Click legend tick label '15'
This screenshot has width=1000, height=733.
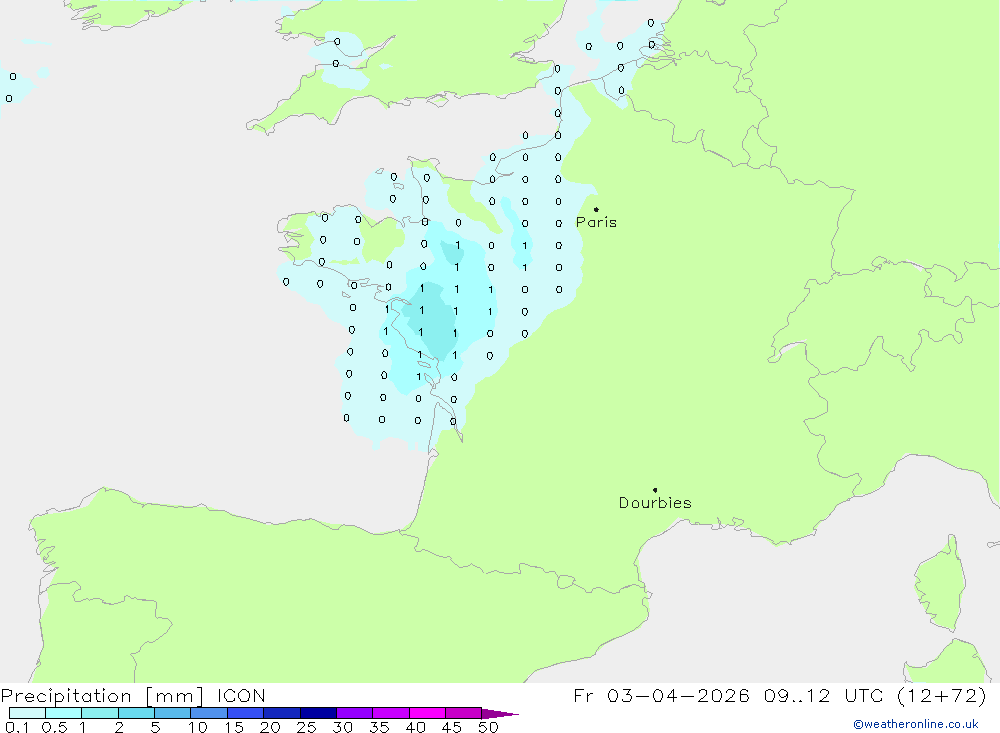pyautogui.click(x=234, y=727)
